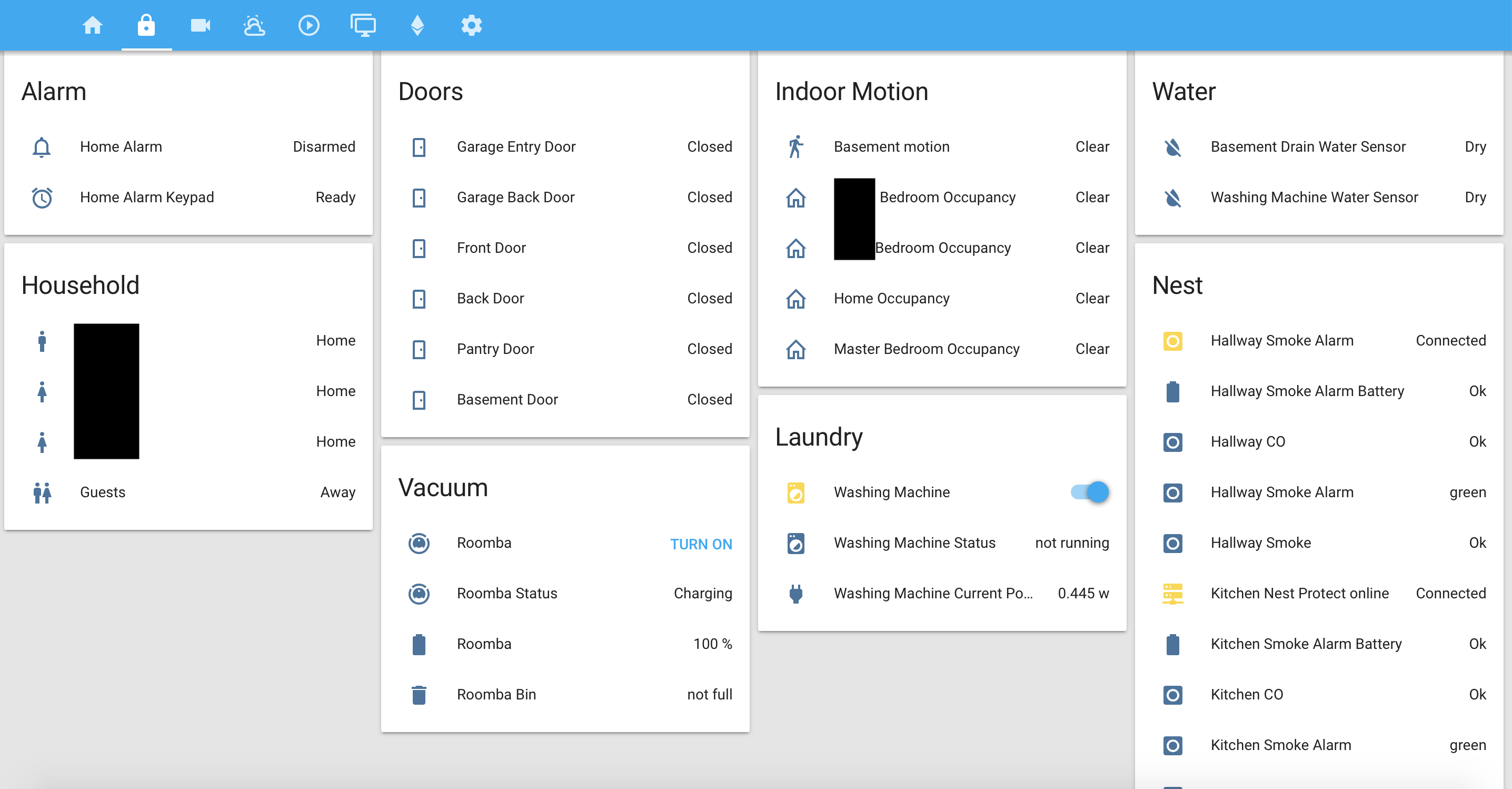Open the Ethereum diamond tab

click(417, 25)
